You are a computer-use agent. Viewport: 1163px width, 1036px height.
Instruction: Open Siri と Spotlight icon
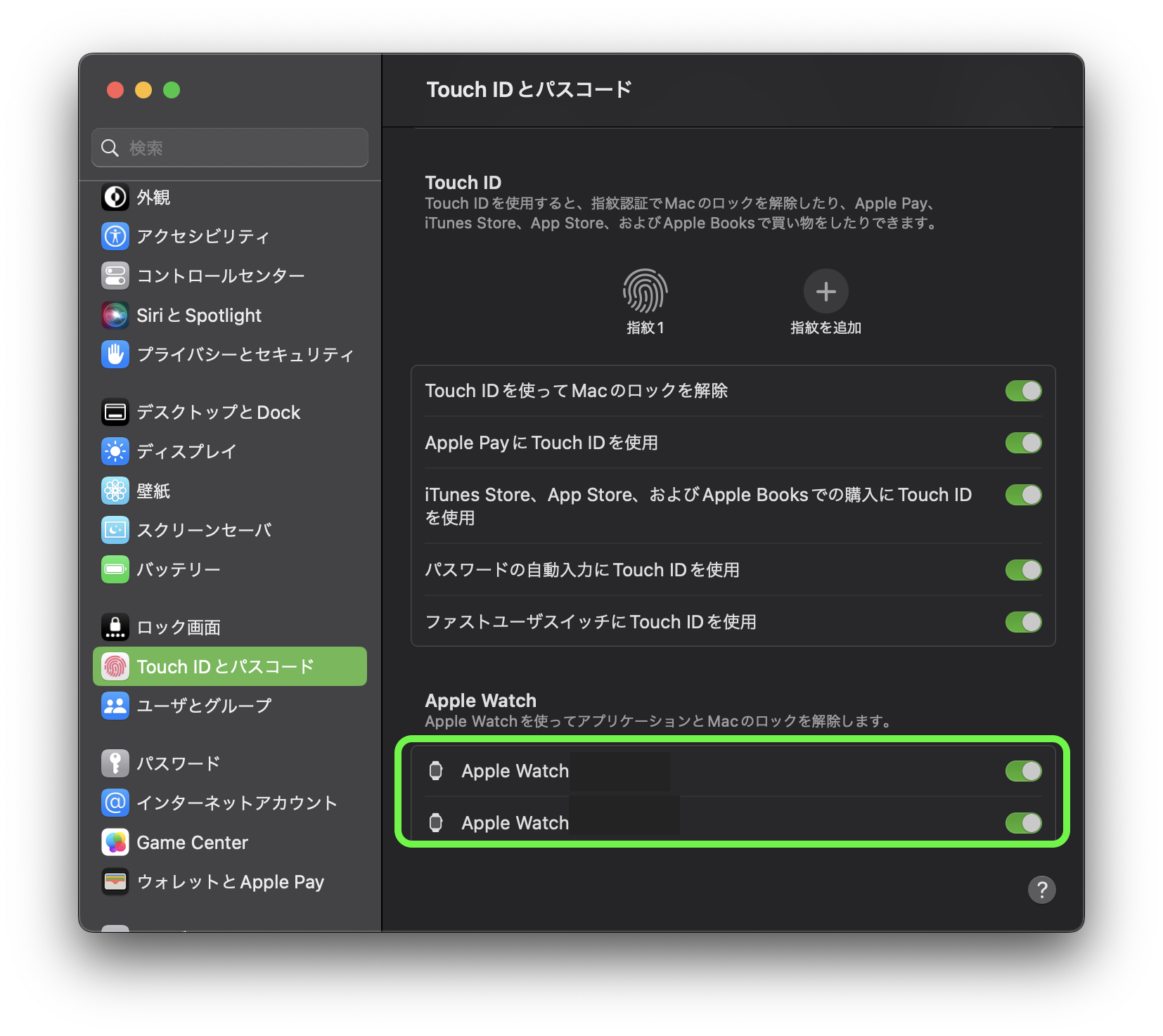tap(115, 315)
